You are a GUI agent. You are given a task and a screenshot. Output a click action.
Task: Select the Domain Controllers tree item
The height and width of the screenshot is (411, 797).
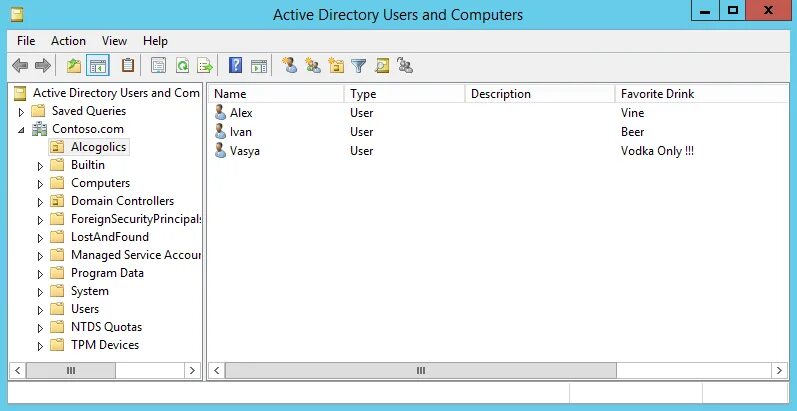(122, 201)
